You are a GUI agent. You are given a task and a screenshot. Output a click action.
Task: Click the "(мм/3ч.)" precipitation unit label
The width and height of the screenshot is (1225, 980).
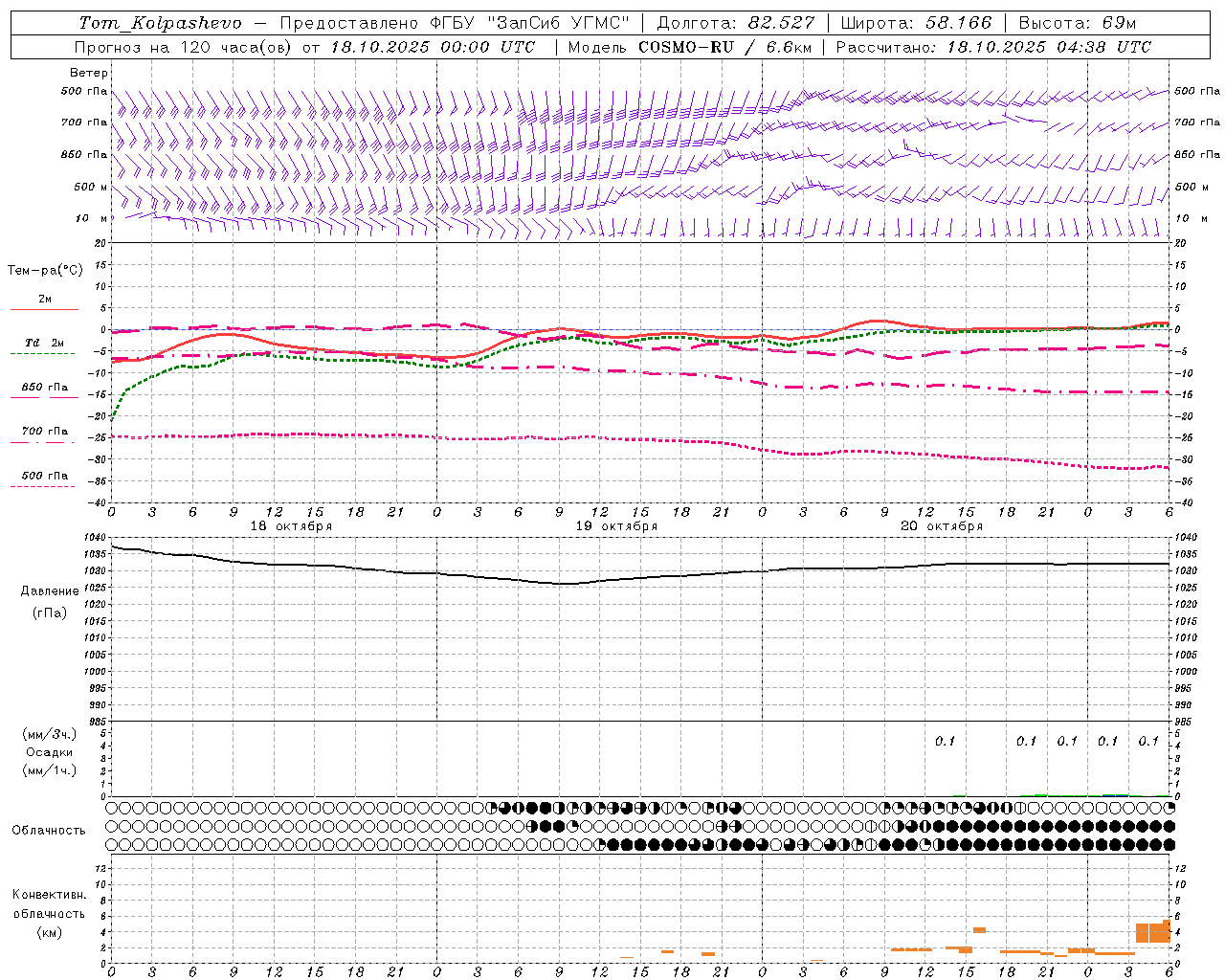(49, 734)
